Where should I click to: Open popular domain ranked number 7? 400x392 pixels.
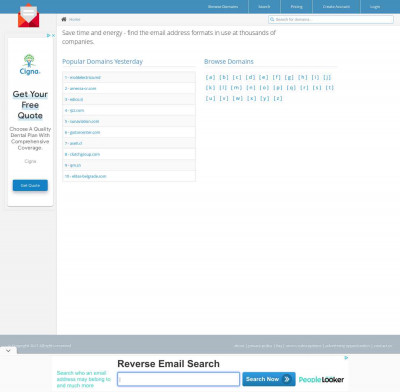73,143
